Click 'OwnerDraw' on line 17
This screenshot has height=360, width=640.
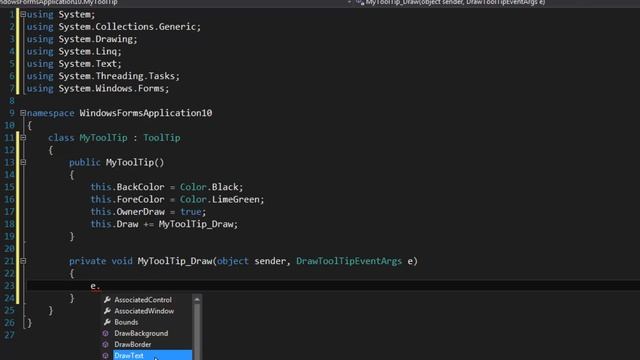140,212
